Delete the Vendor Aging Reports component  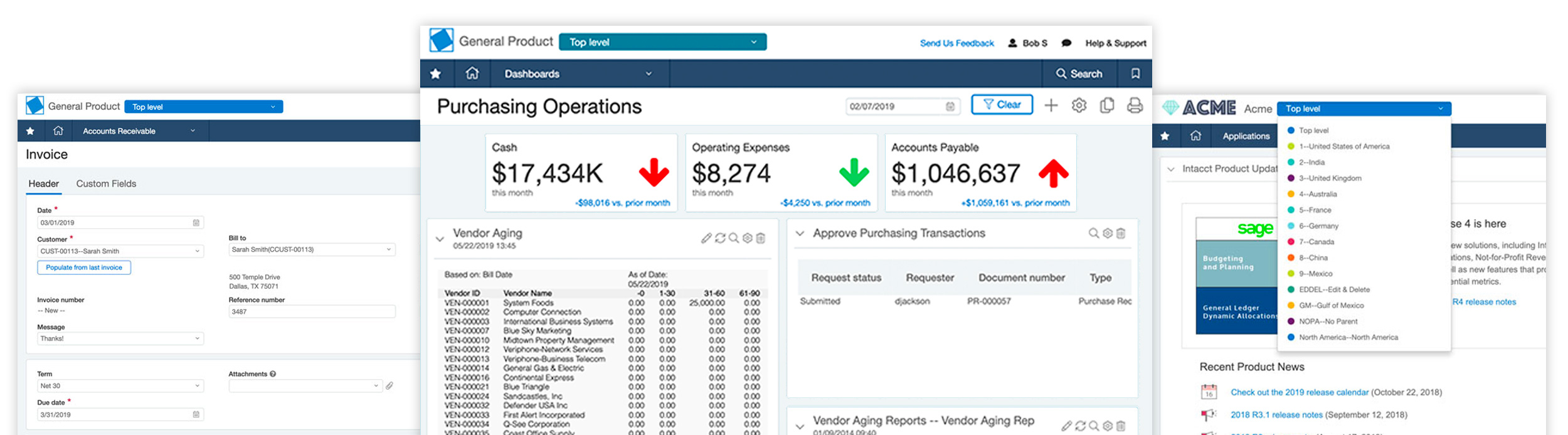tap(1121, 426)
